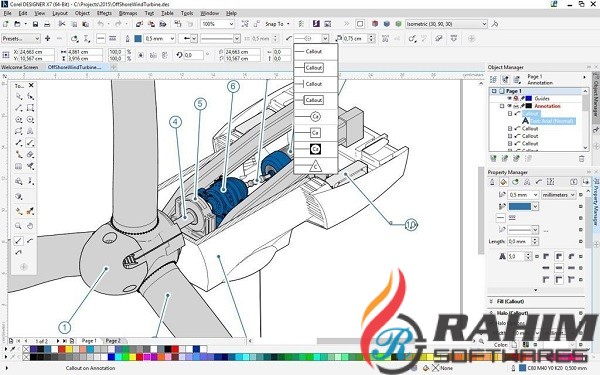Click the New Layer icon in Object Manager
The height and width of the screenshot is (375, 600).
click(x=493, y=158)
